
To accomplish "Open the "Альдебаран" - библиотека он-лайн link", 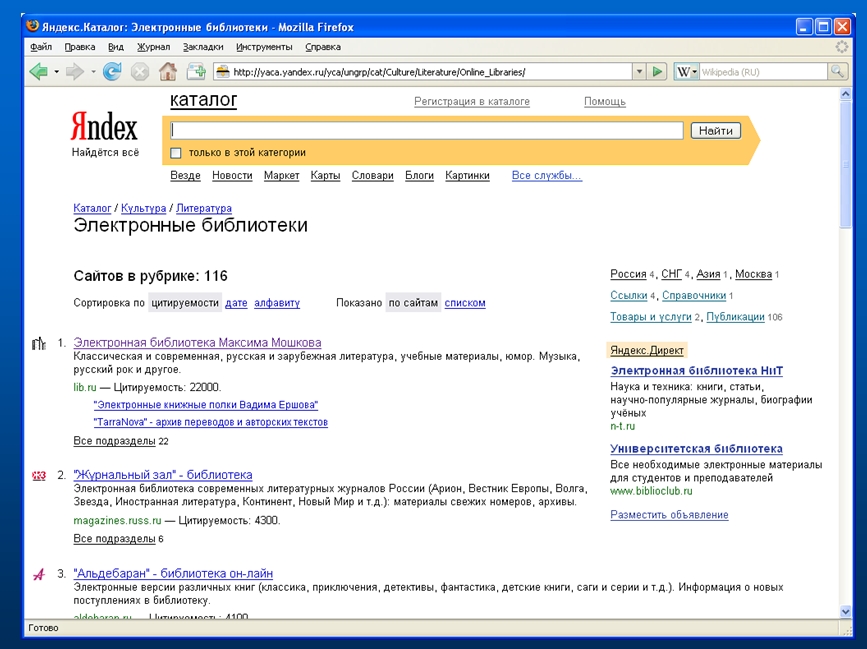I will [173, 573].
